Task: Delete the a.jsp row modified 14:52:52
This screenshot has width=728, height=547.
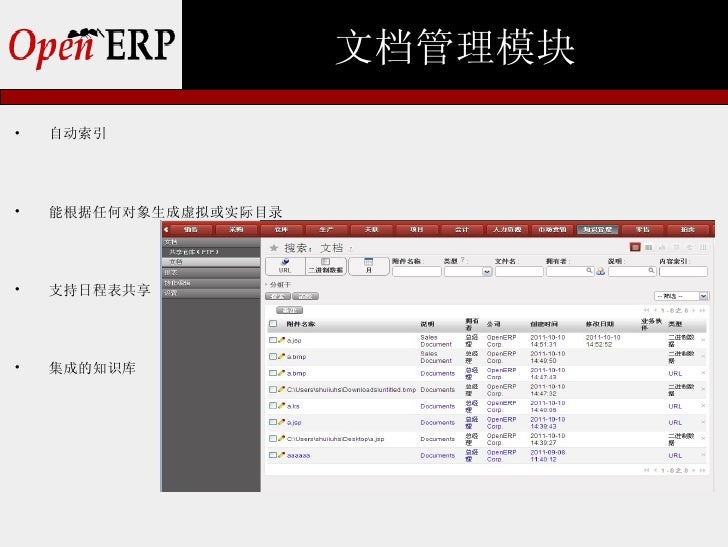Action: click(703, 340)
